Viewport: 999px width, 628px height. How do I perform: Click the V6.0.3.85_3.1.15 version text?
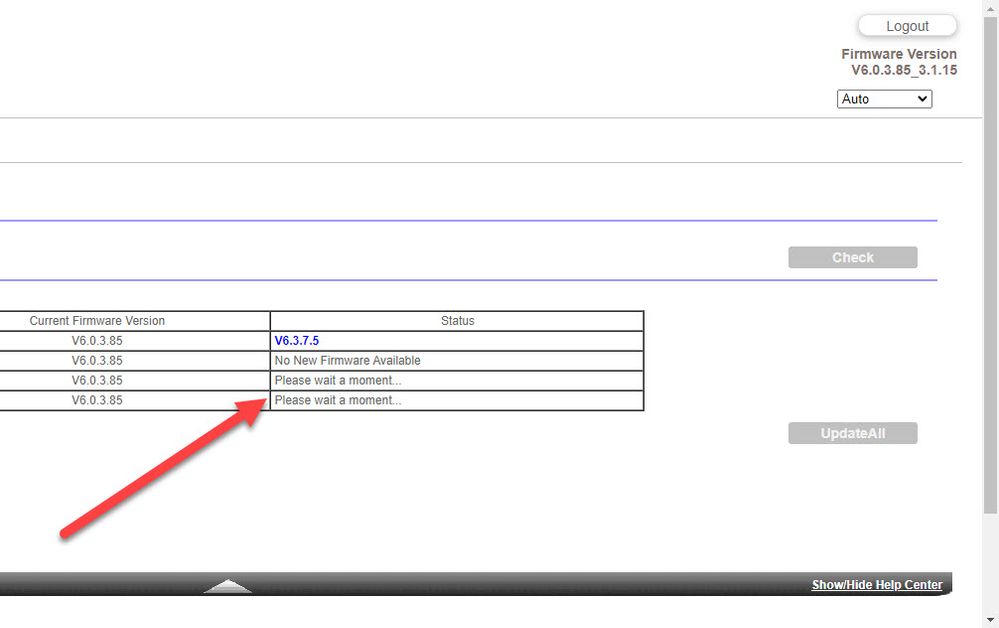[903, 70]
